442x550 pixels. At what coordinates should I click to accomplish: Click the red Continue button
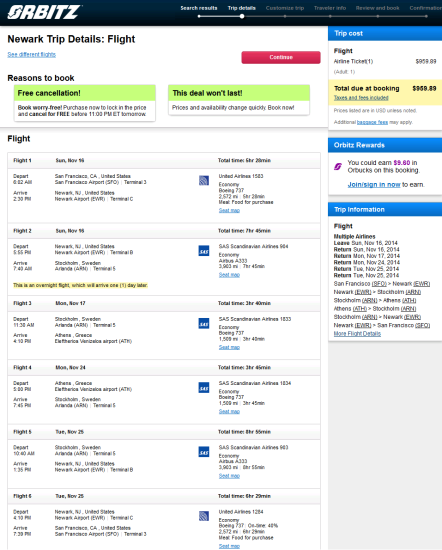pyautogui.click(x=281, y=57)
